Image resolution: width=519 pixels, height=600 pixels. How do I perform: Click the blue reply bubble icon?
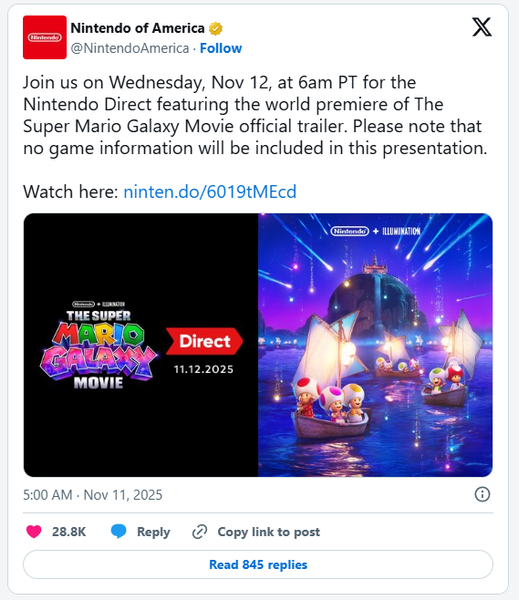tap(119, 532)
